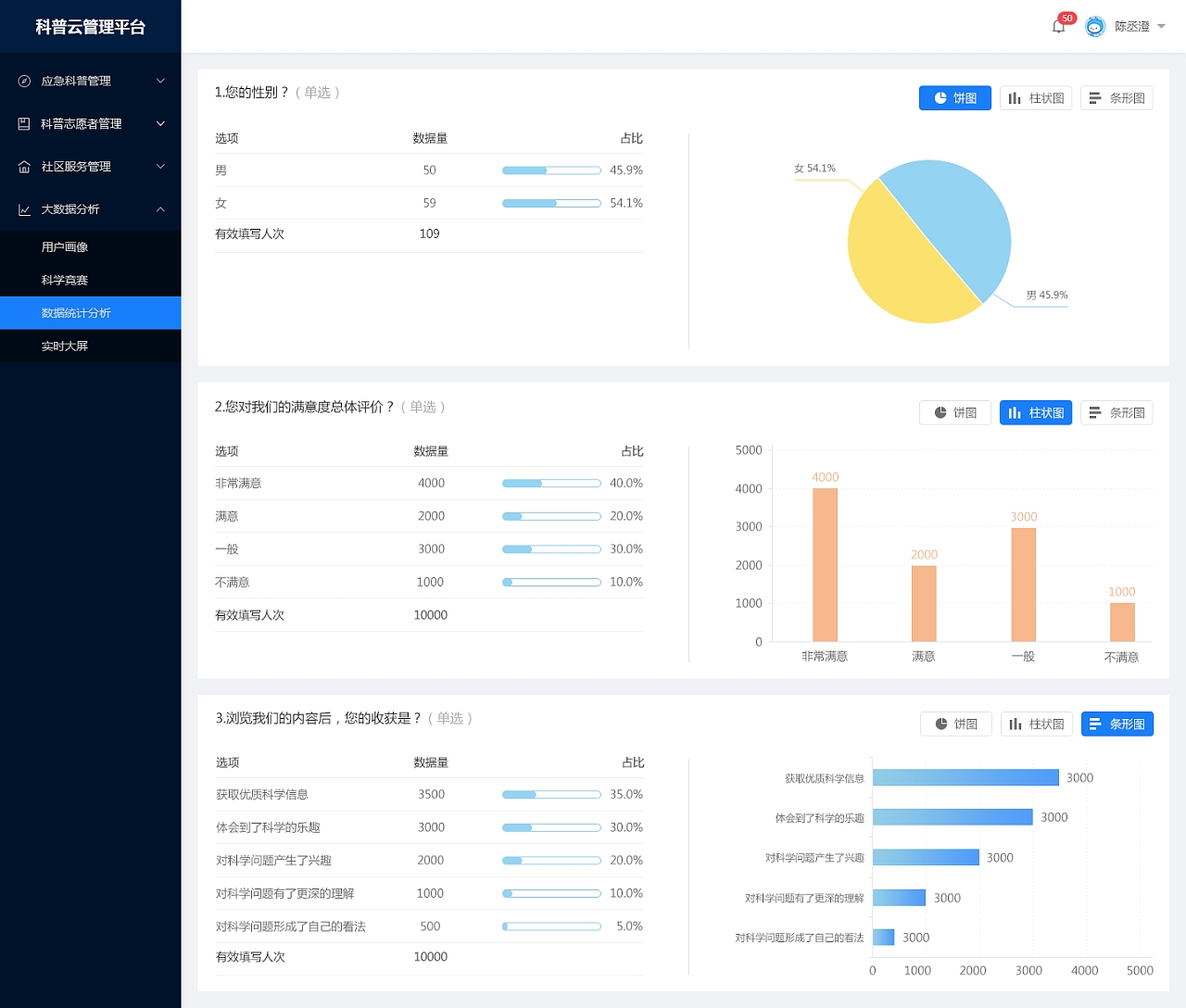
Task: Open 实时大屏 submenu item
Action: click(90, 346)
